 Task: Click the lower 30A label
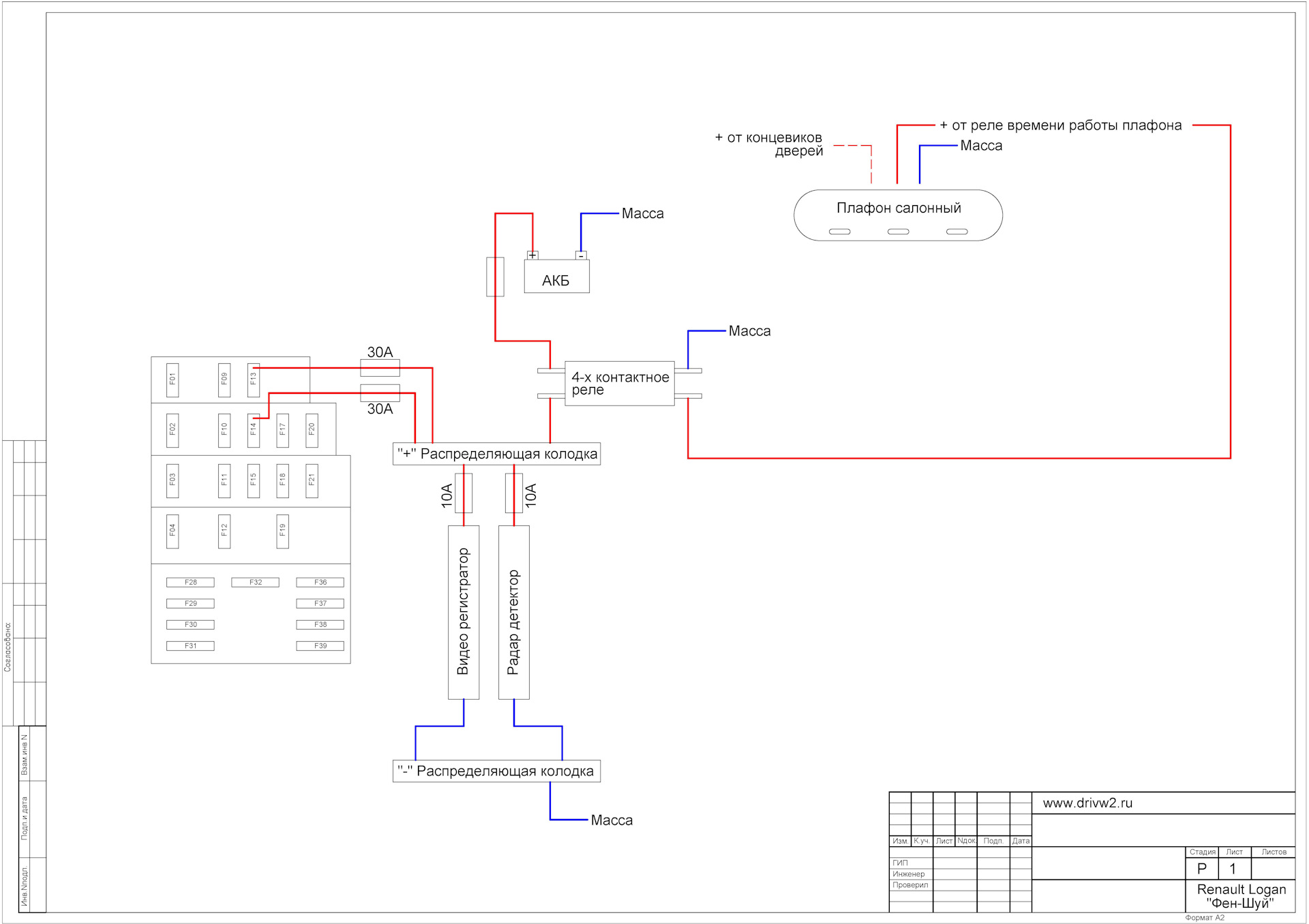coord(380,409)
